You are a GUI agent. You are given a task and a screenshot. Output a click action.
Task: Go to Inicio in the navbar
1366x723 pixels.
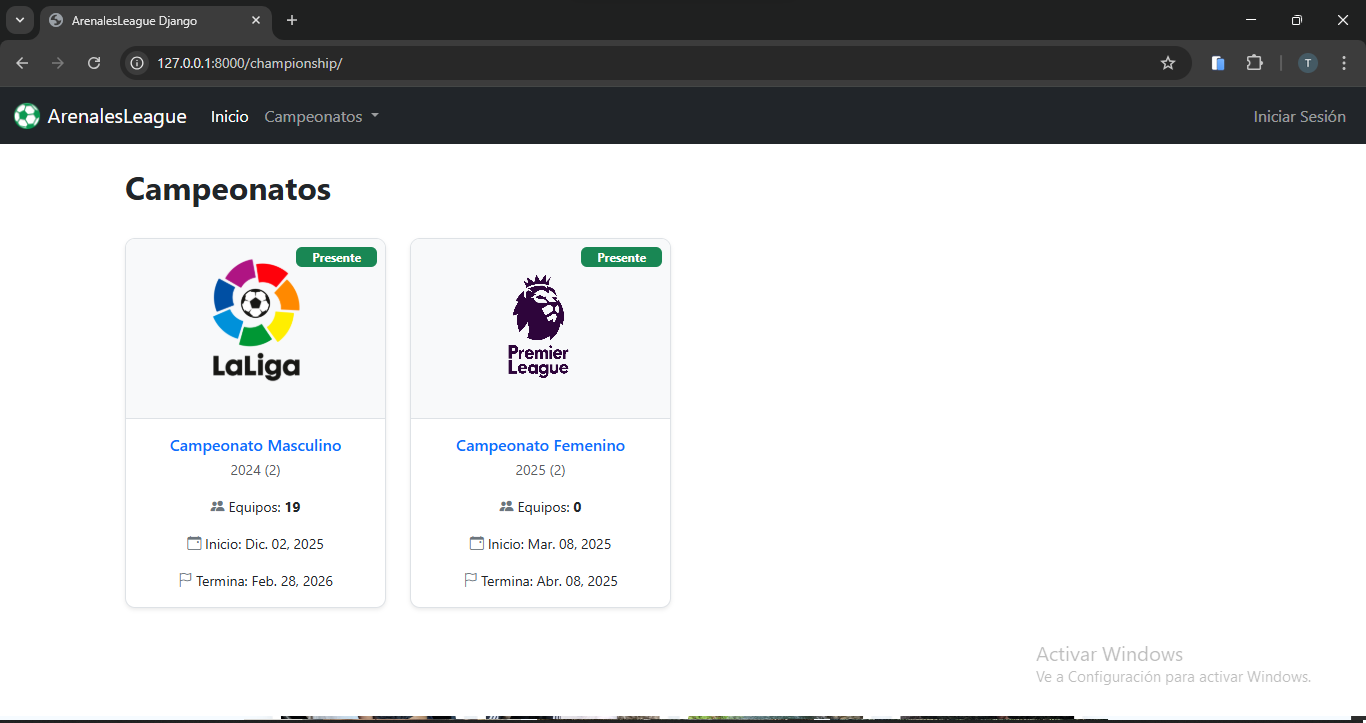coord(229,117)
